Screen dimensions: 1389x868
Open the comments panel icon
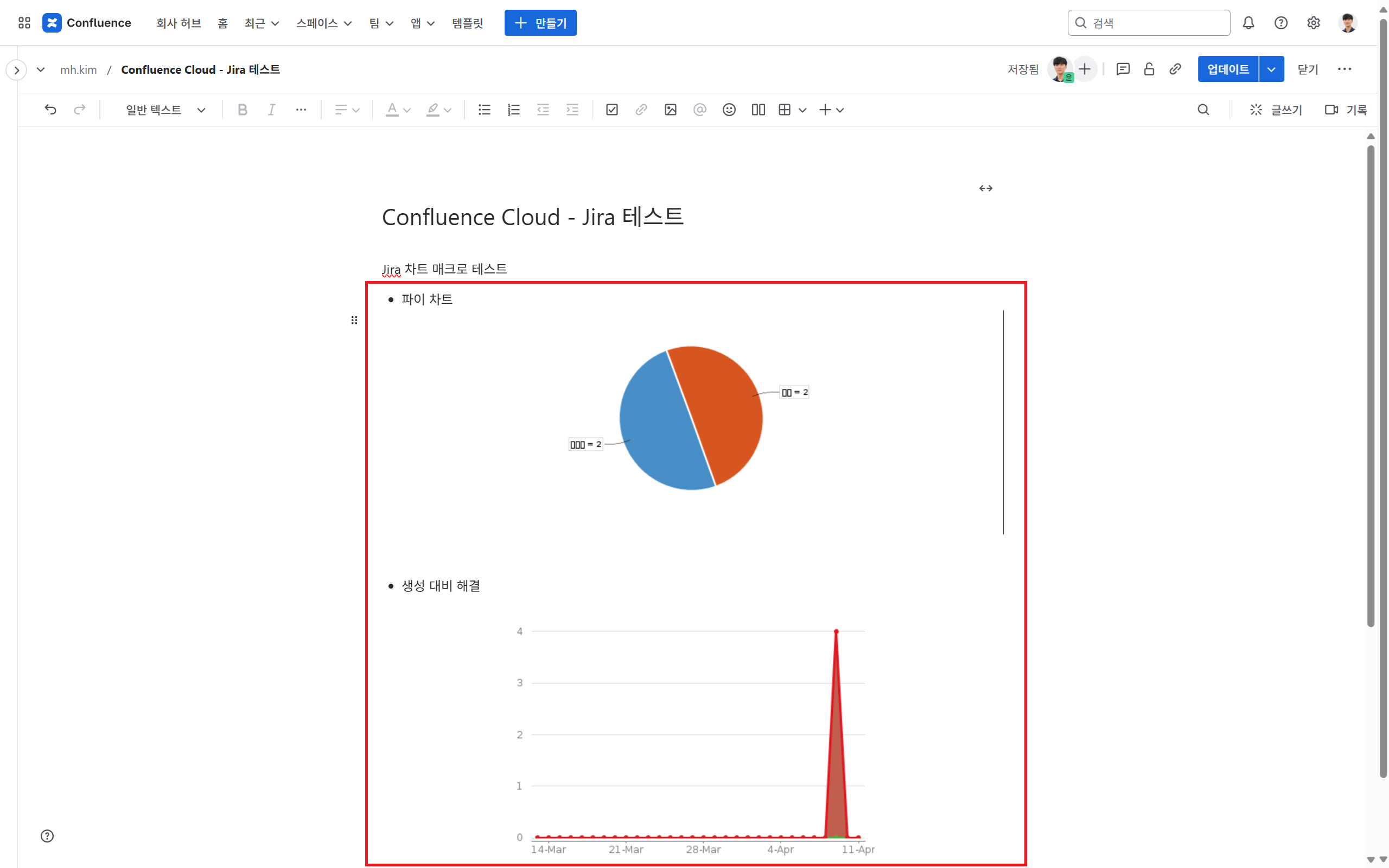pos(1123,69)
